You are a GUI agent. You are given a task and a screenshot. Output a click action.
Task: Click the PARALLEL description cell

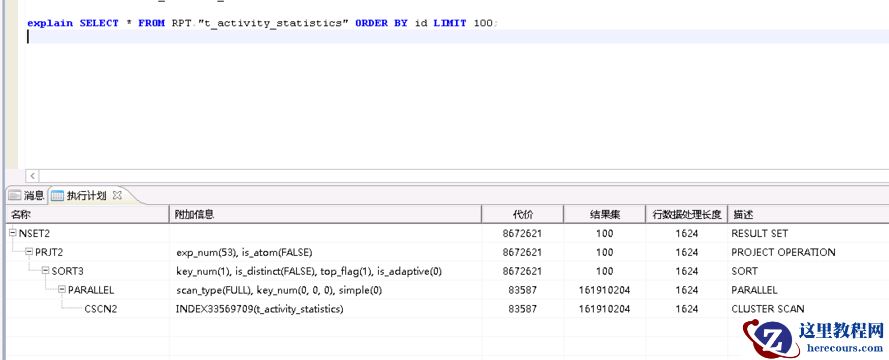754,290
